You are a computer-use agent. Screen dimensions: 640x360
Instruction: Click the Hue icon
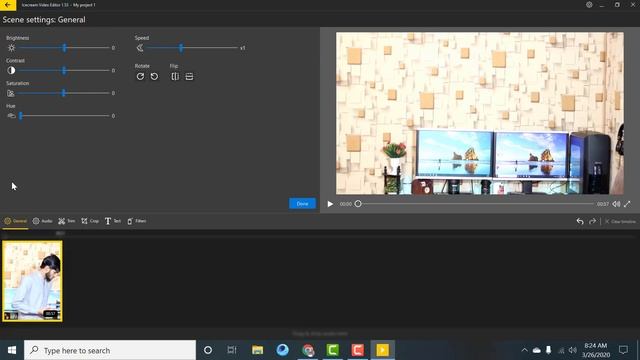pyautogui.click(x=11, y=116)
